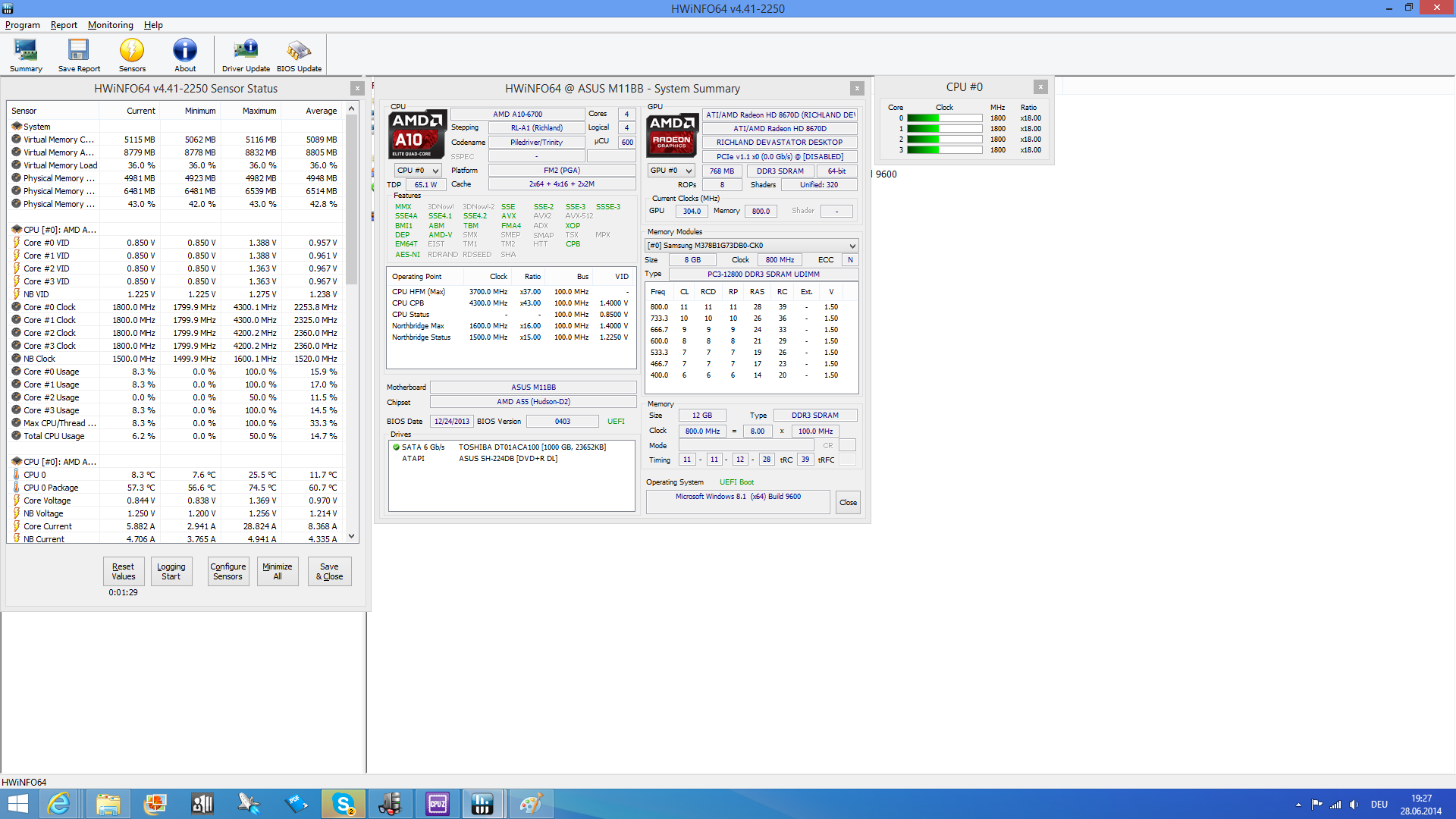Open the Monitoring menu
This screenshot has width=1456, height=819.
coord(110,25)
